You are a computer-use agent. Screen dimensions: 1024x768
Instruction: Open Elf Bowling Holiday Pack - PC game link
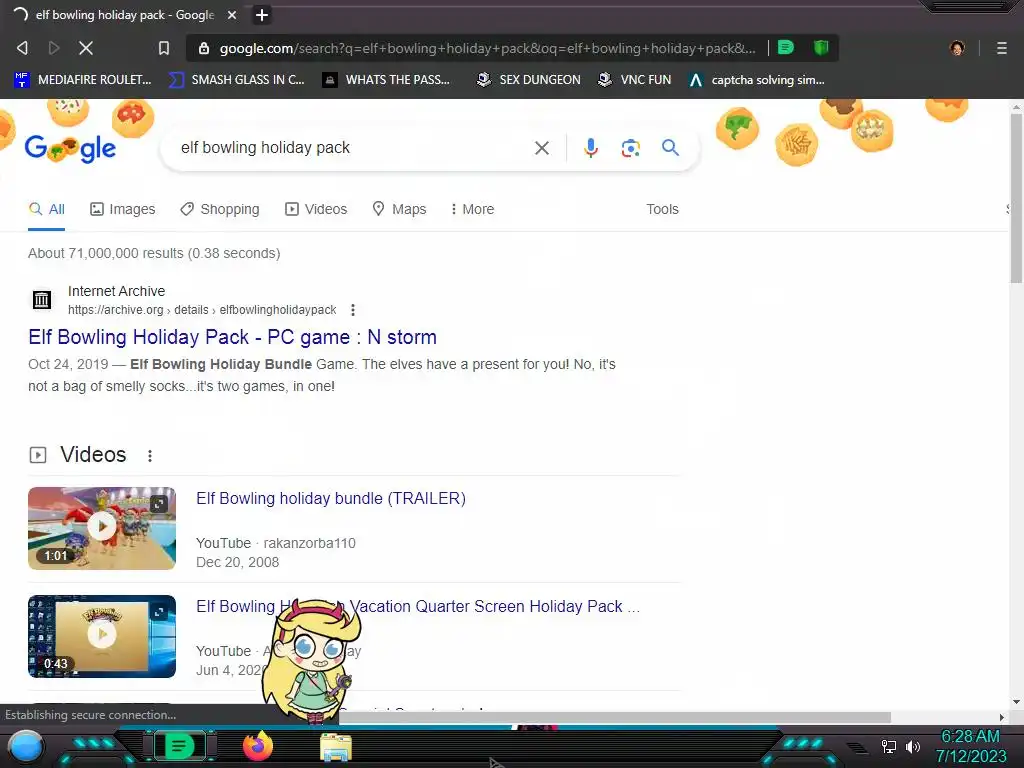(232, 337)
